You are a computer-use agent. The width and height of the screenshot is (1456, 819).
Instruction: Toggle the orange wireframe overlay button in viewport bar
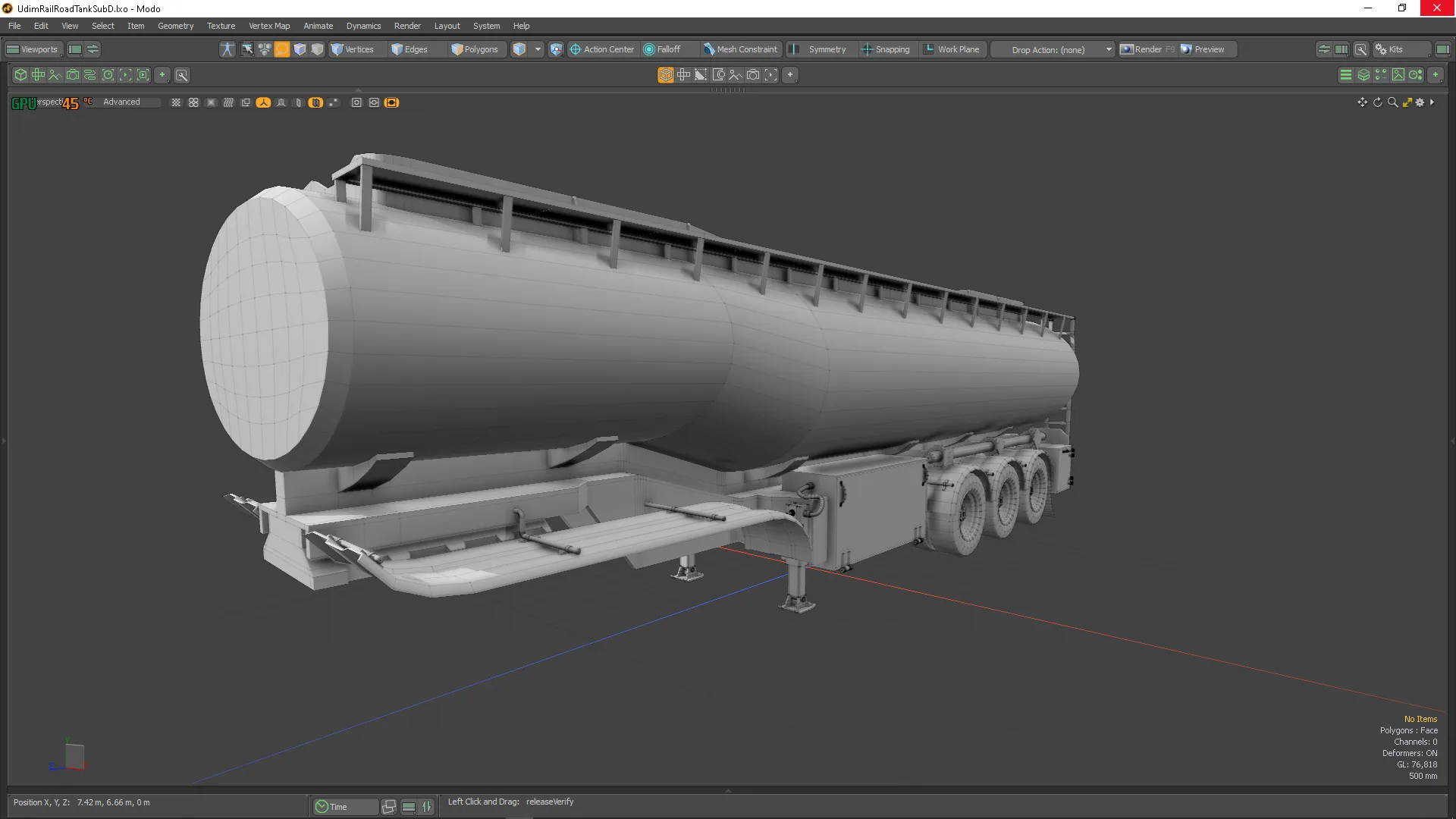pyautogui.click(x=263, y=102)
